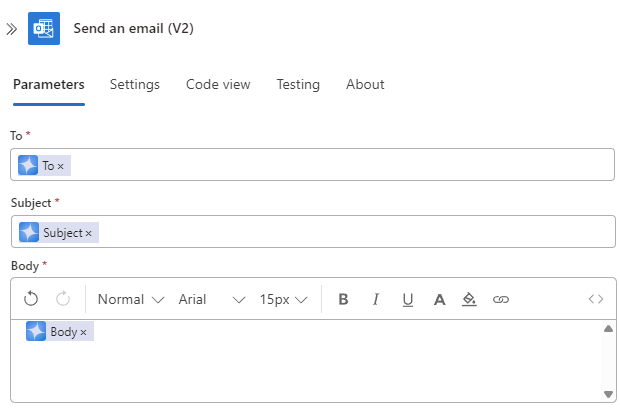This screenshot has width=620, height=410.
Task: Collapse the panel with double chevron icon
Action: pos(11,29)
